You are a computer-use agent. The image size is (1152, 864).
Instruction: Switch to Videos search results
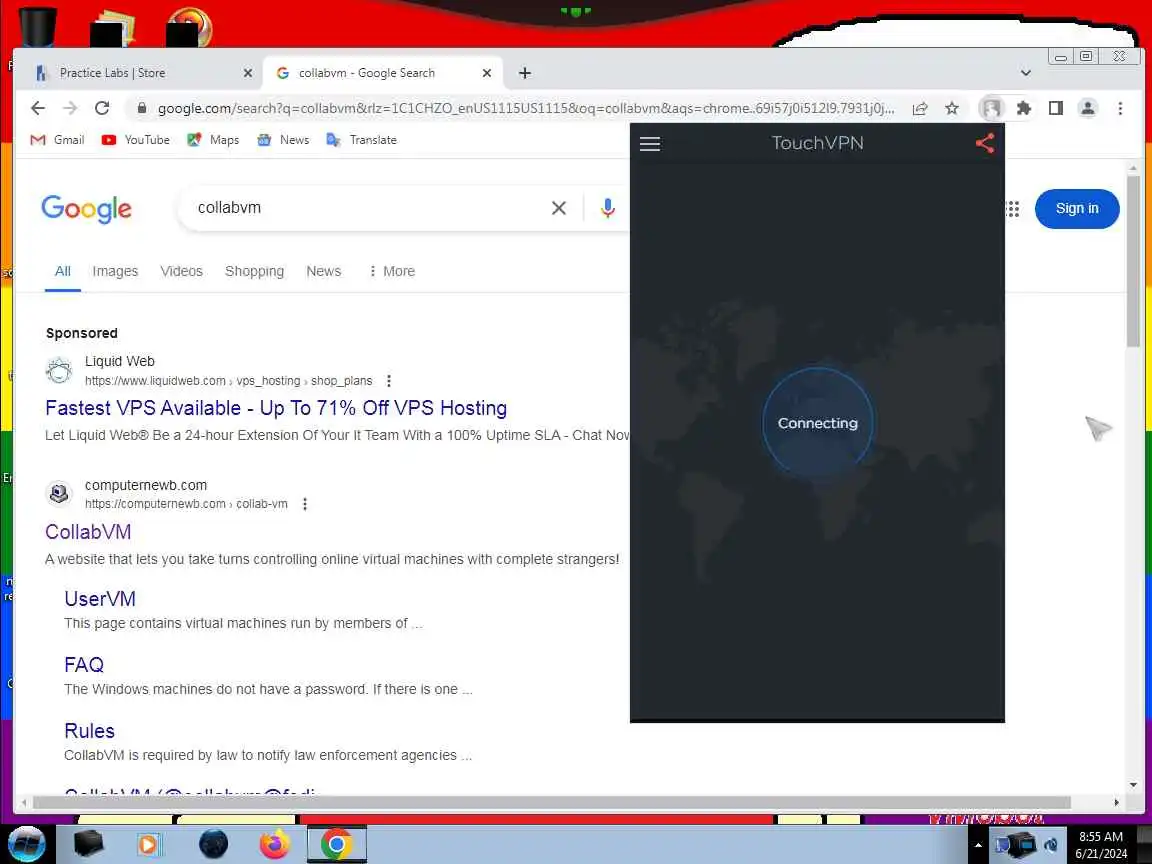point(181,271)
